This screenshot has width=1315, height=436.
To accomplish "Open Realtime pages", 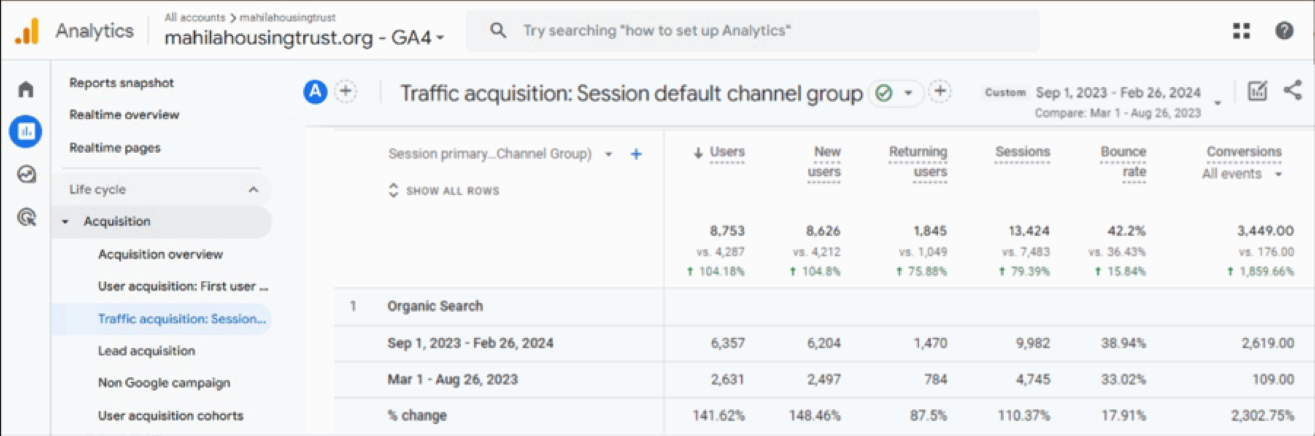I will pyautogui.click(x=114, y=148).
